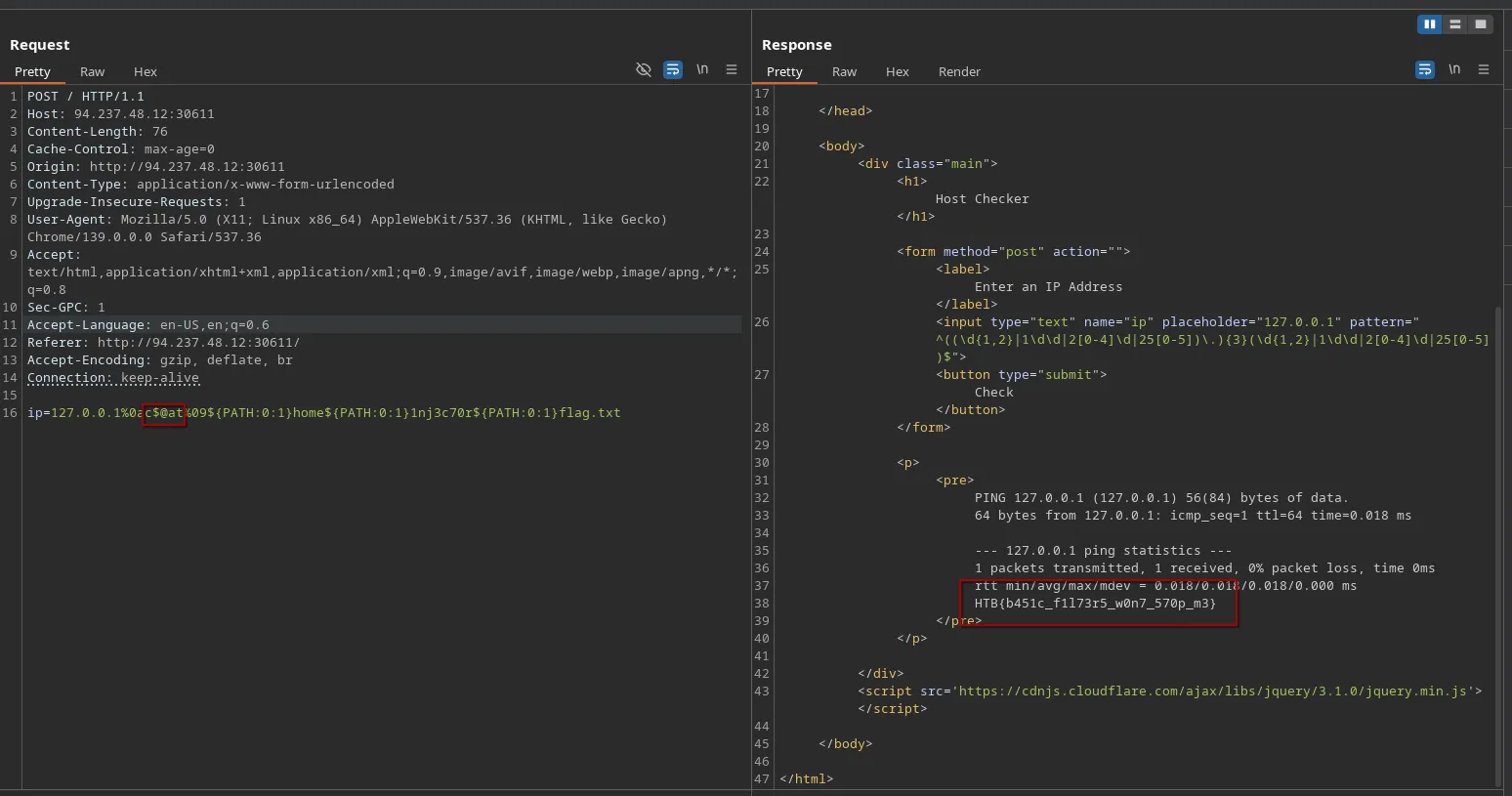Viewport: 1512px width, 796px height.
Task: Select the combined tabbed layout icon
Action: point(1481,24)
